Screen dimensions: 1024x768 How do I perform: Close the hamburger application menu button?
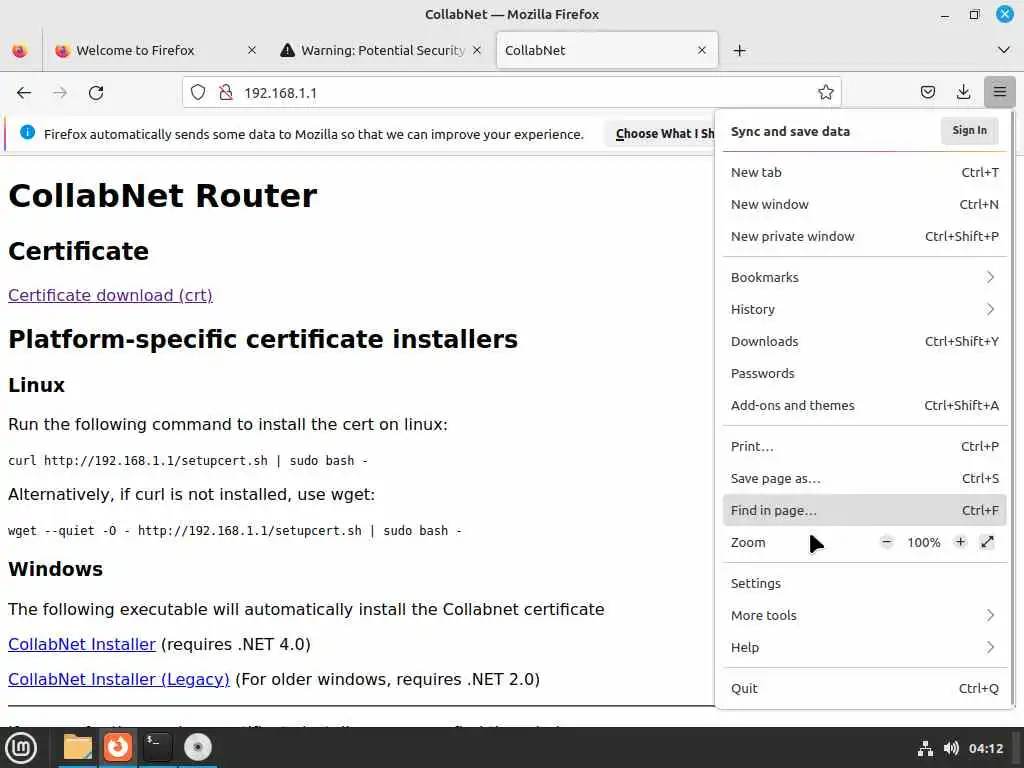(1000, 93)
